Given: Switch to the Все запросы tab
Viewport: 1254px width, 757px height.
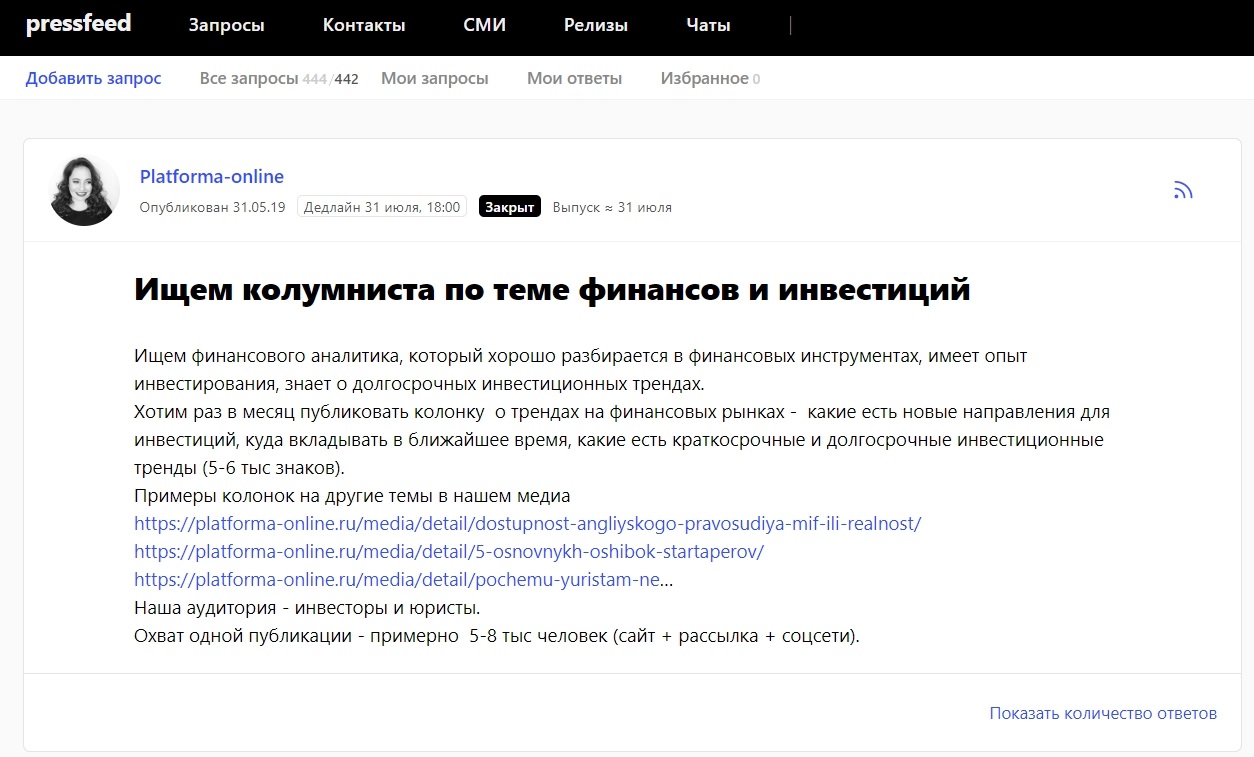Looking at the screenshot, I should pos(249,78).
